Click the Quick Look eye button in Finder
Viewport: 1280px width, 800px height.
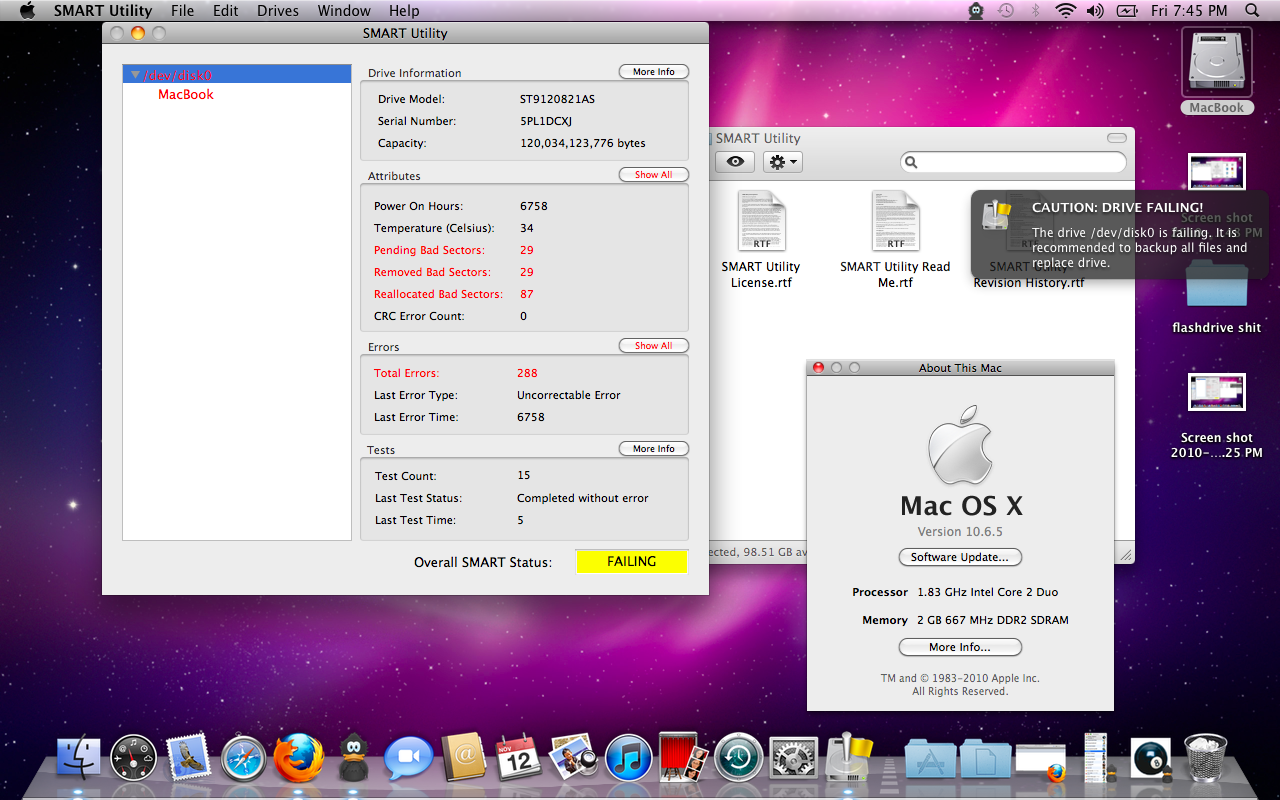pyautogui.click(x=734, y=162)
